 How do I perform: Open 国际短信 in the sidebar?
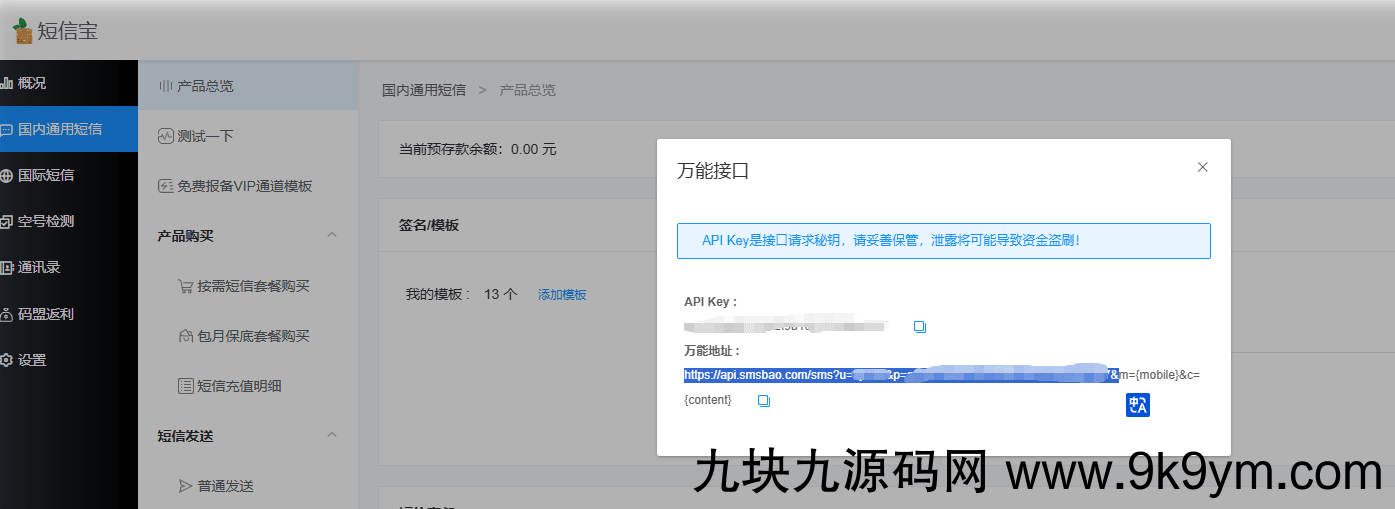point(69,175)
